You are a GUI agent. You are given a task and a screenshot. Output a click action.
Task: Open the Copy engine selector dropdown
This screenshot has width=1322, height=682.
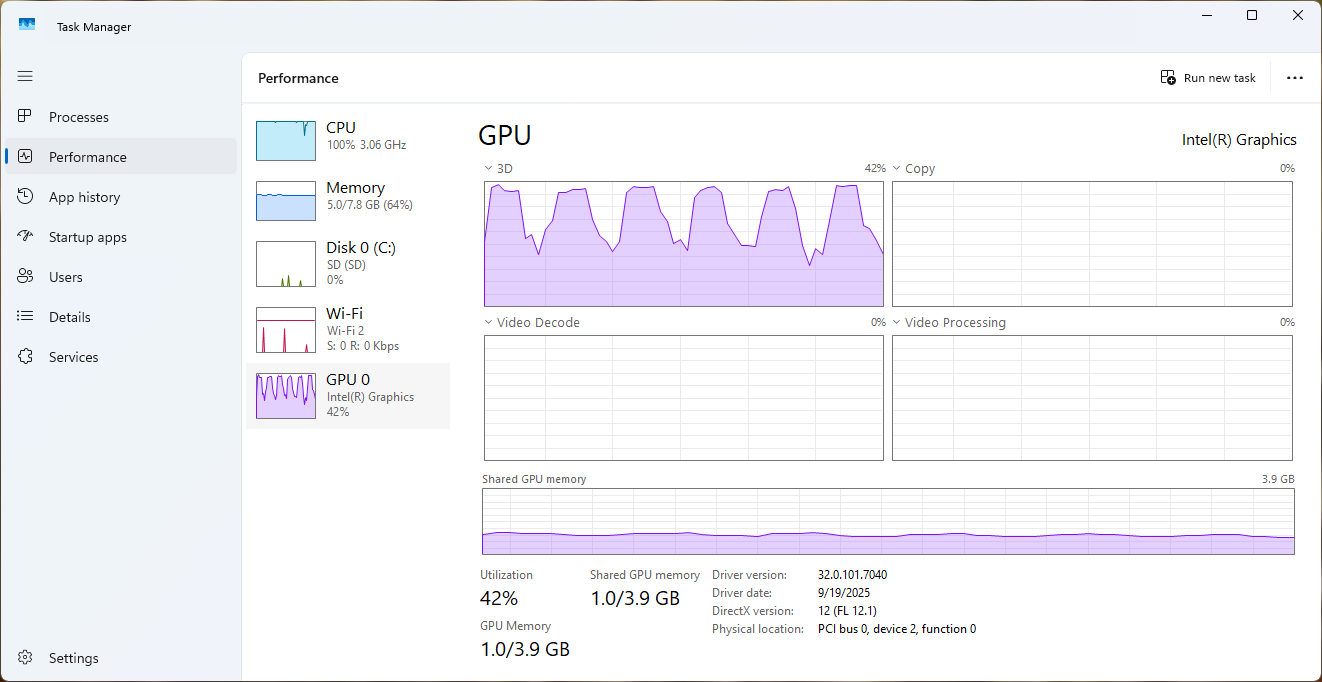(x=897, y=169)
